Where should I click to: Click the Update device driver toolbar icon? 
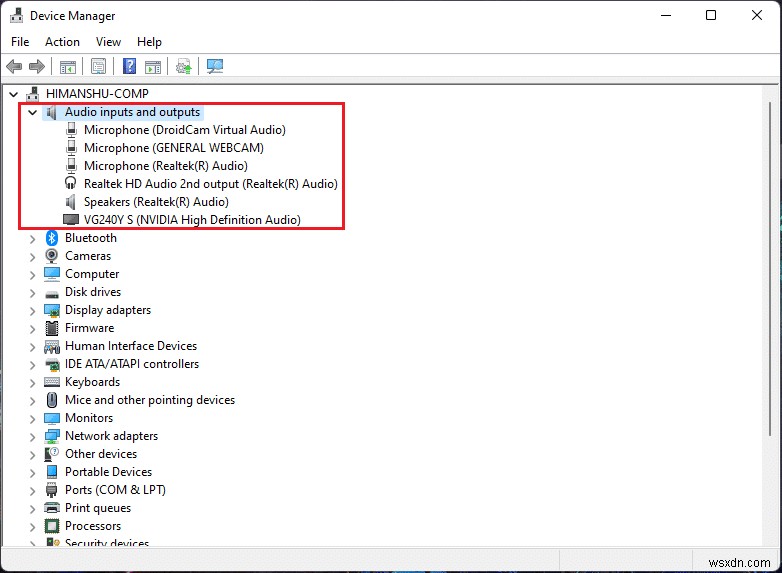(x=184, y=66)
